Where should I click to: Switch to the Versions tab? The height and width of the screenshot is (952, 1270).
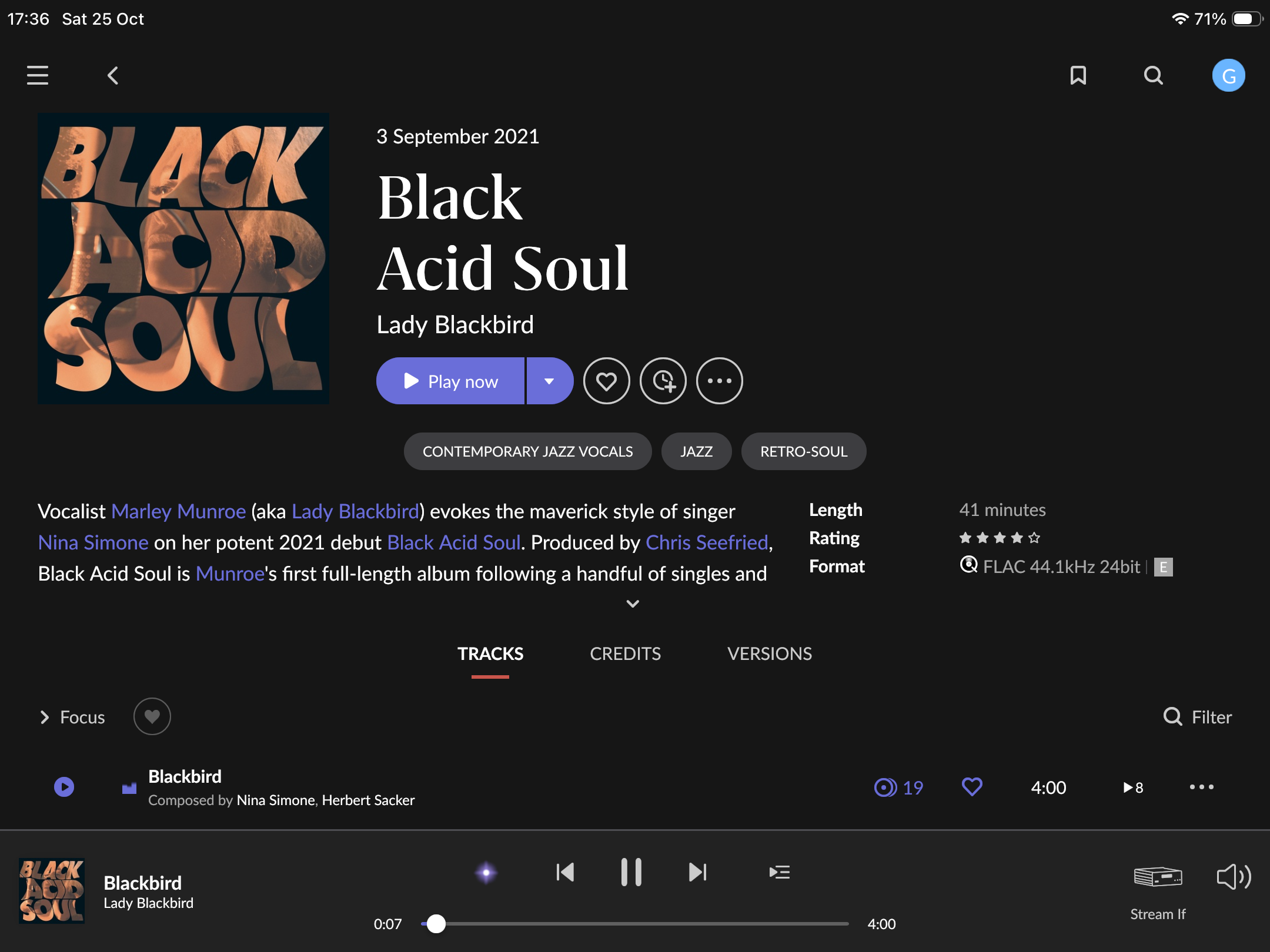(x=769, y=653)
